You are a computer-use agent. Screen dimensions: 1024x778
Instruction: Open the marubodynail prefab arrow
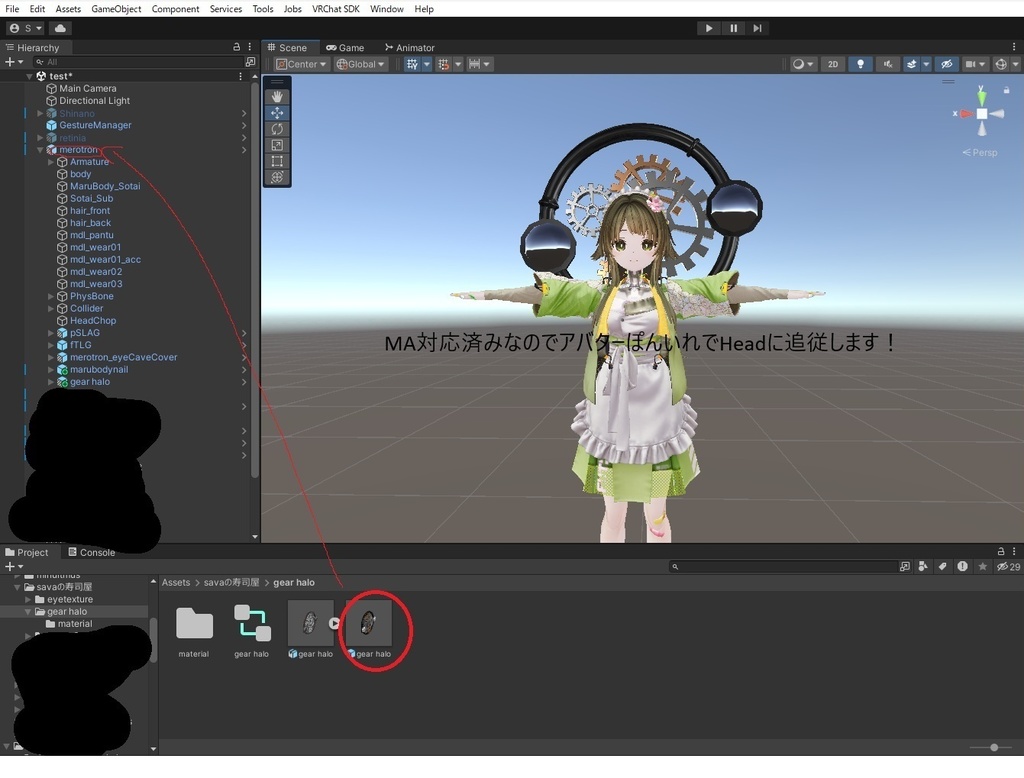click(x=244, y=370)
